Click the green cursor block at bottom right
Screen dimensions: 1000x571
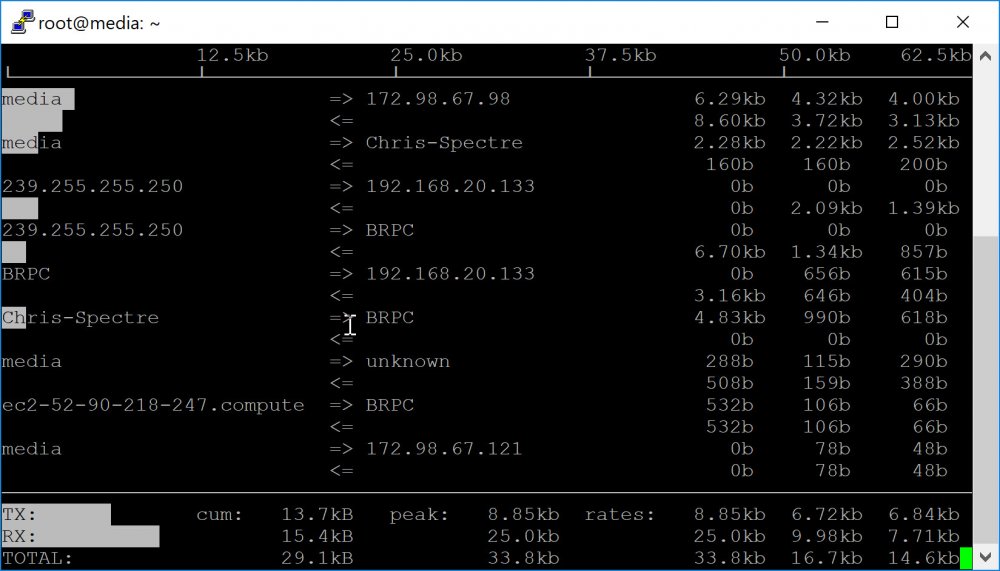[x=966, y=558]
